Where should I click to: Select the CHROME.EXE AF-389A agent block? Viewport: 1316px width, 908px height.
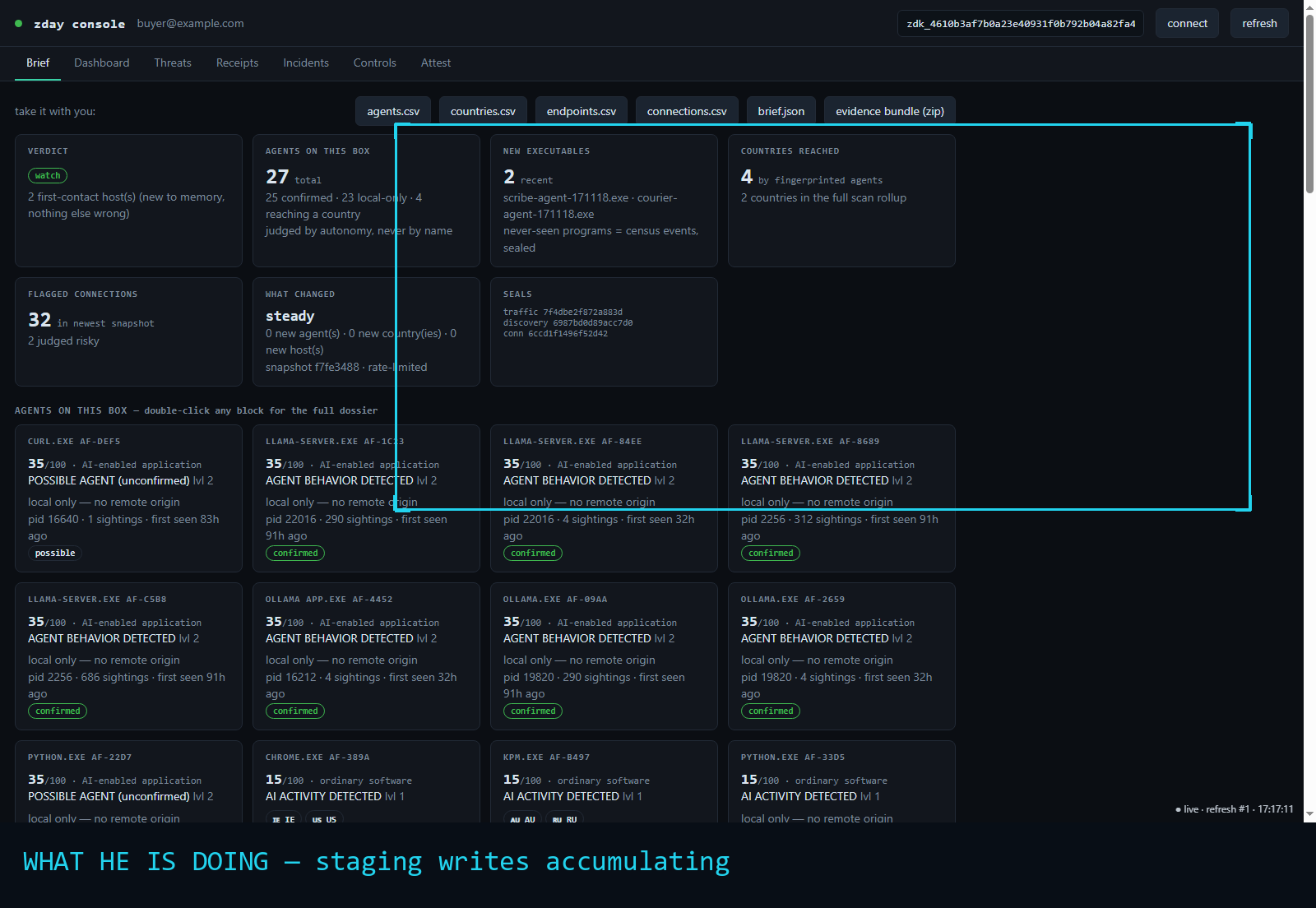[366, 781]
